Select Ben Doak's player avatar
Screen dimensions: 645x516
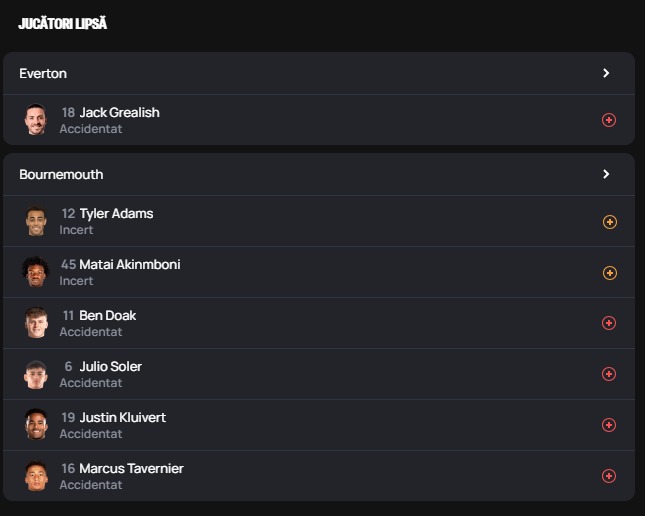pos(36,323)
